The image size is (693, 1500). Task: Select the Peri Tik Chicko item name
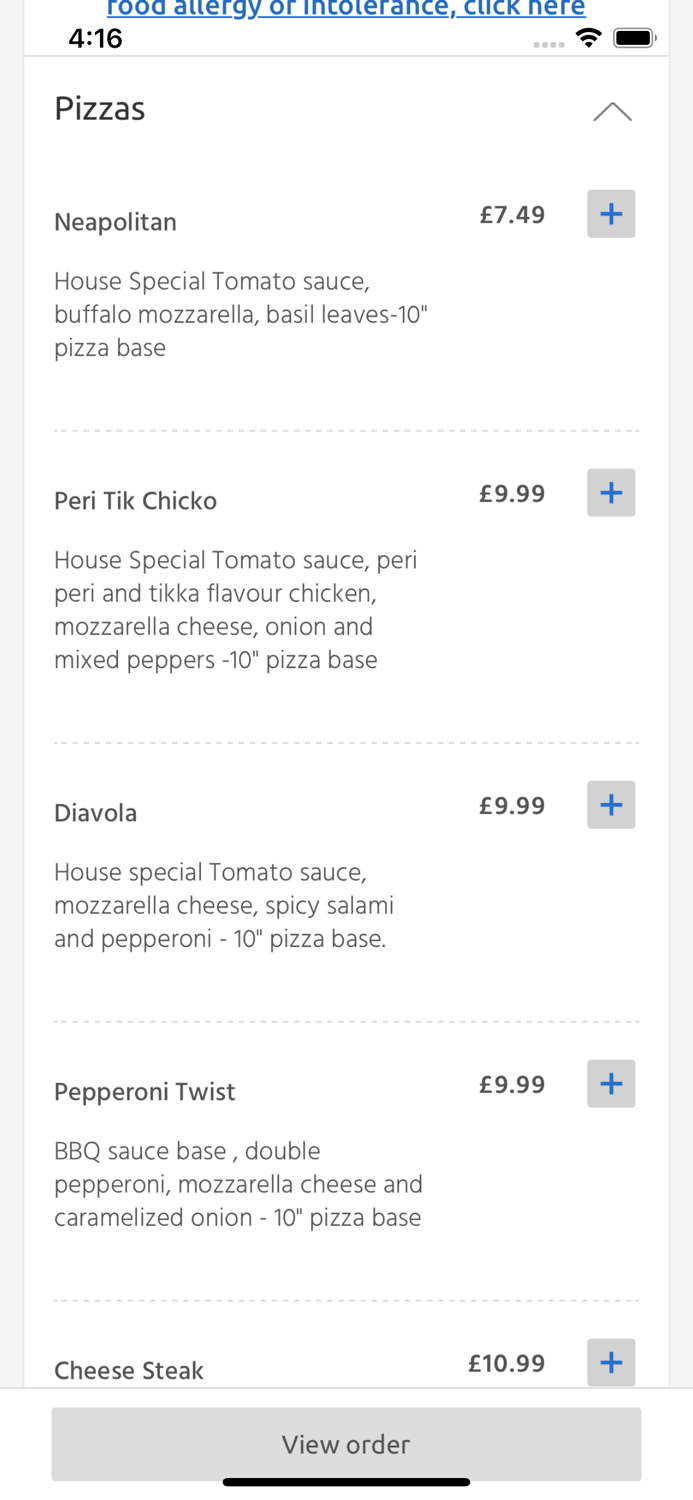[x=135, y=501]
